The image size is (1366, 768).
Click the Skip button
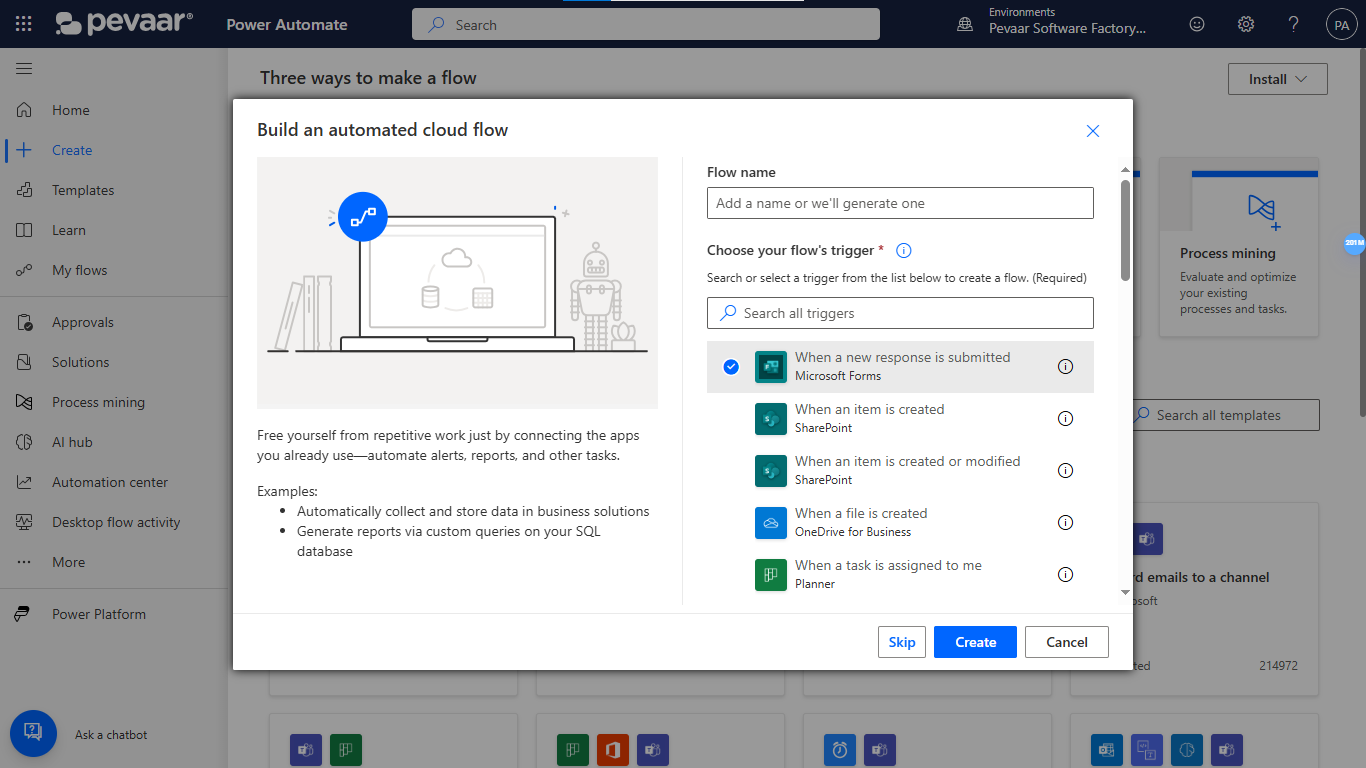pos(902,642)
